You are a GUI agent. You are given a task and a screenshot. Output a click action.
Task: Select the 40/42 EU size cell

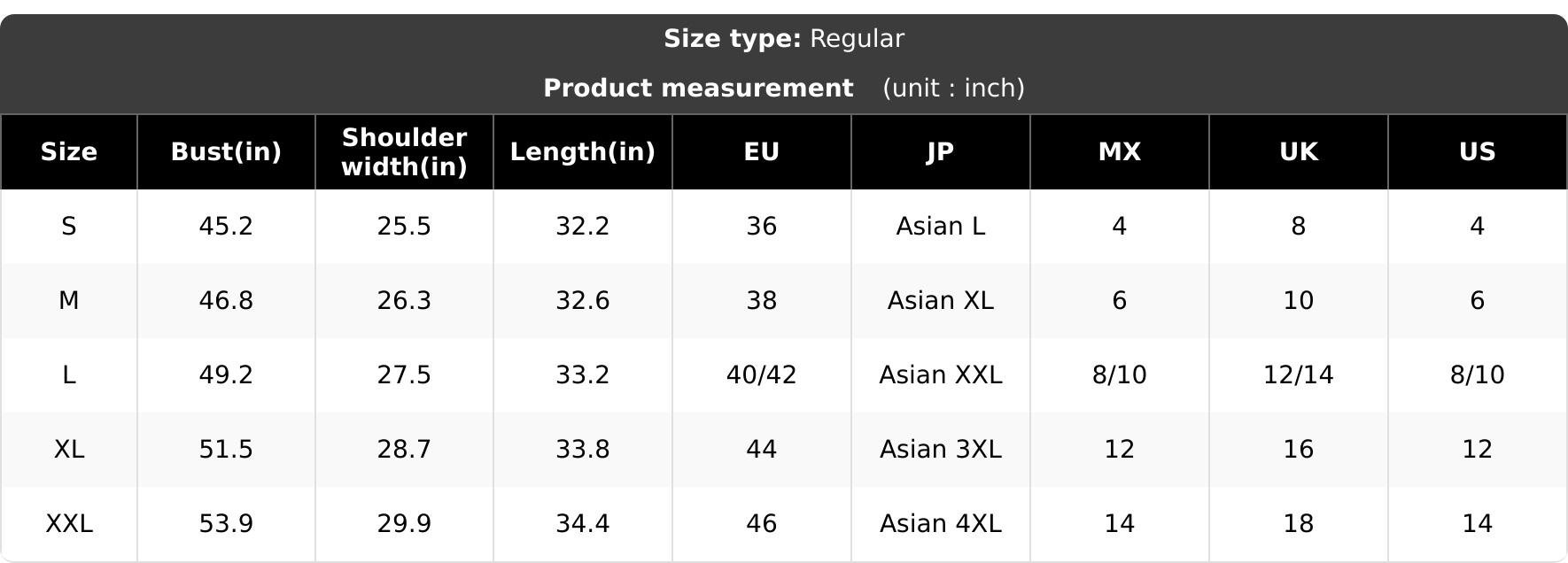(762, 375)
